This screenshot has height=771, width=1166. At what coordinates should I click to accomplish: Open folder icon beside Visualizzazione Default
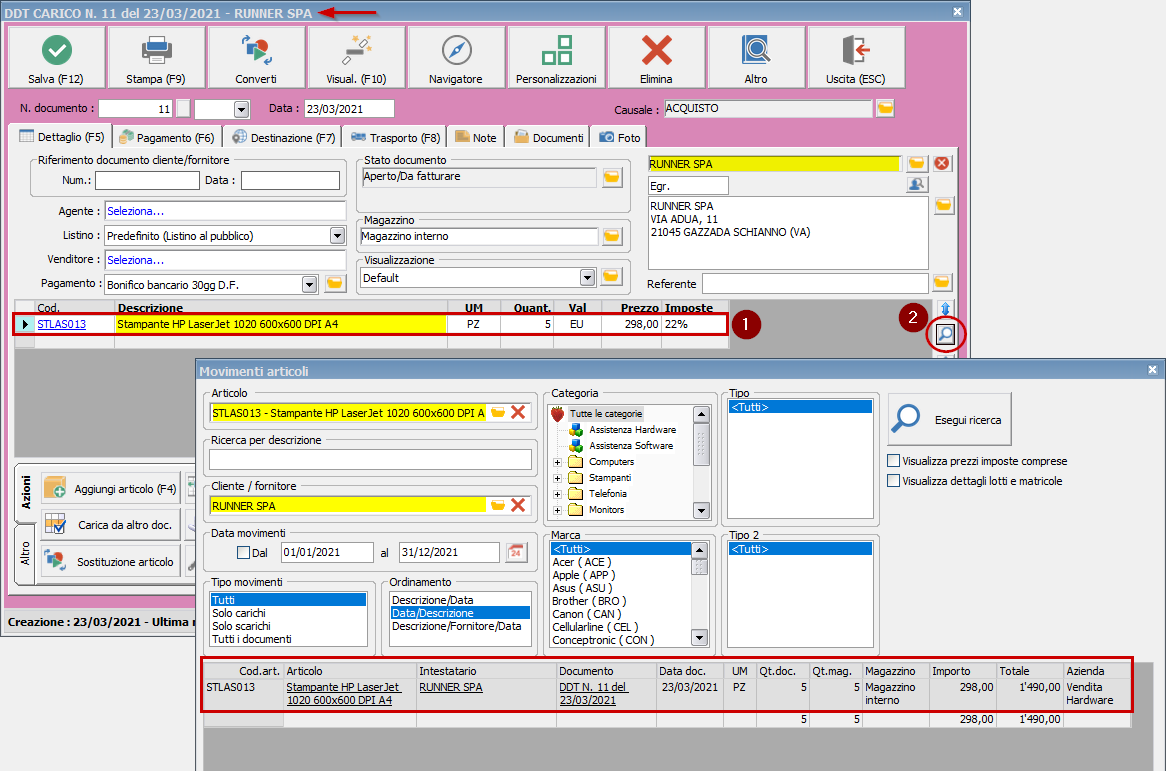pos(611,277)
